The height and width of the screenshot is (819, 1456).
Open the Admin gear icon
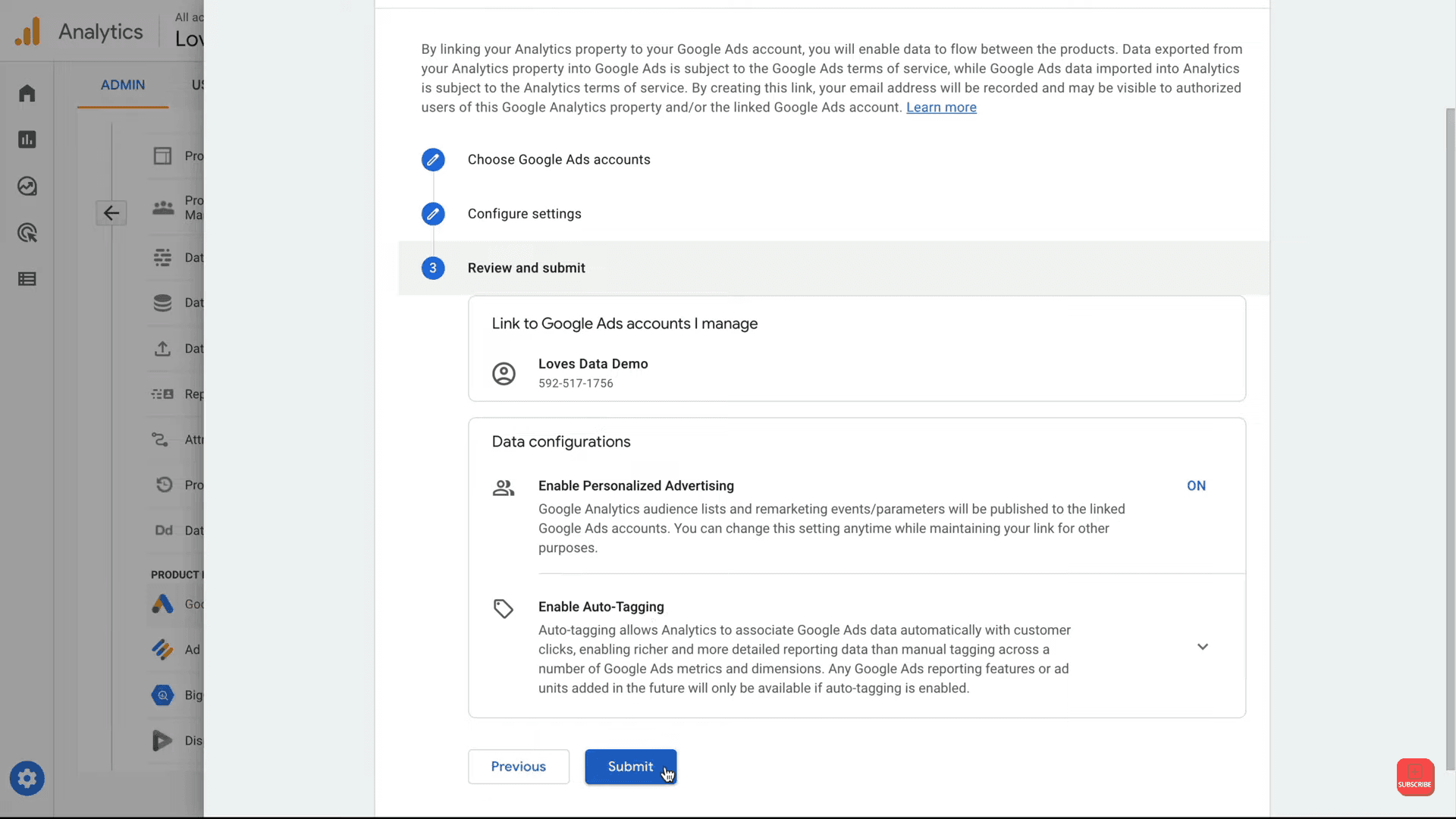(27, 778)
